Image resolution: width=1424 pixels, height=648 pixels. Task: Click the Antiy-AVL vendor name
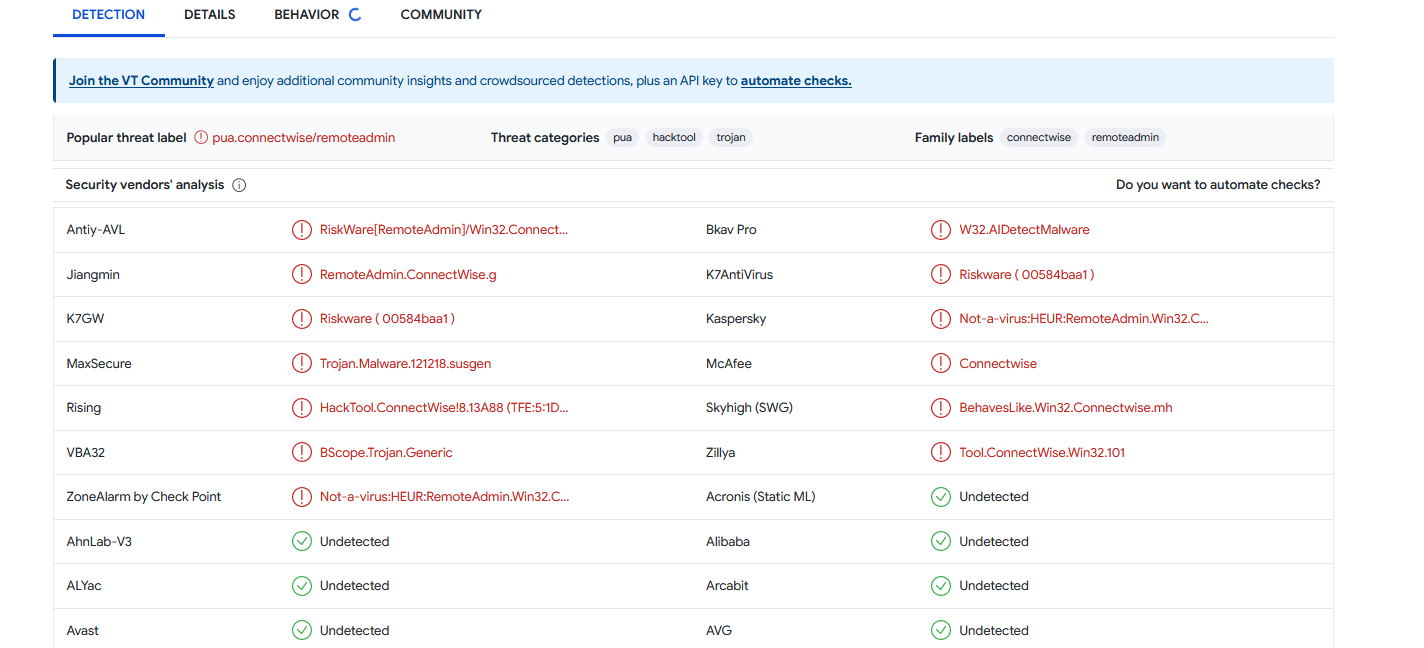tap(96, 230)
